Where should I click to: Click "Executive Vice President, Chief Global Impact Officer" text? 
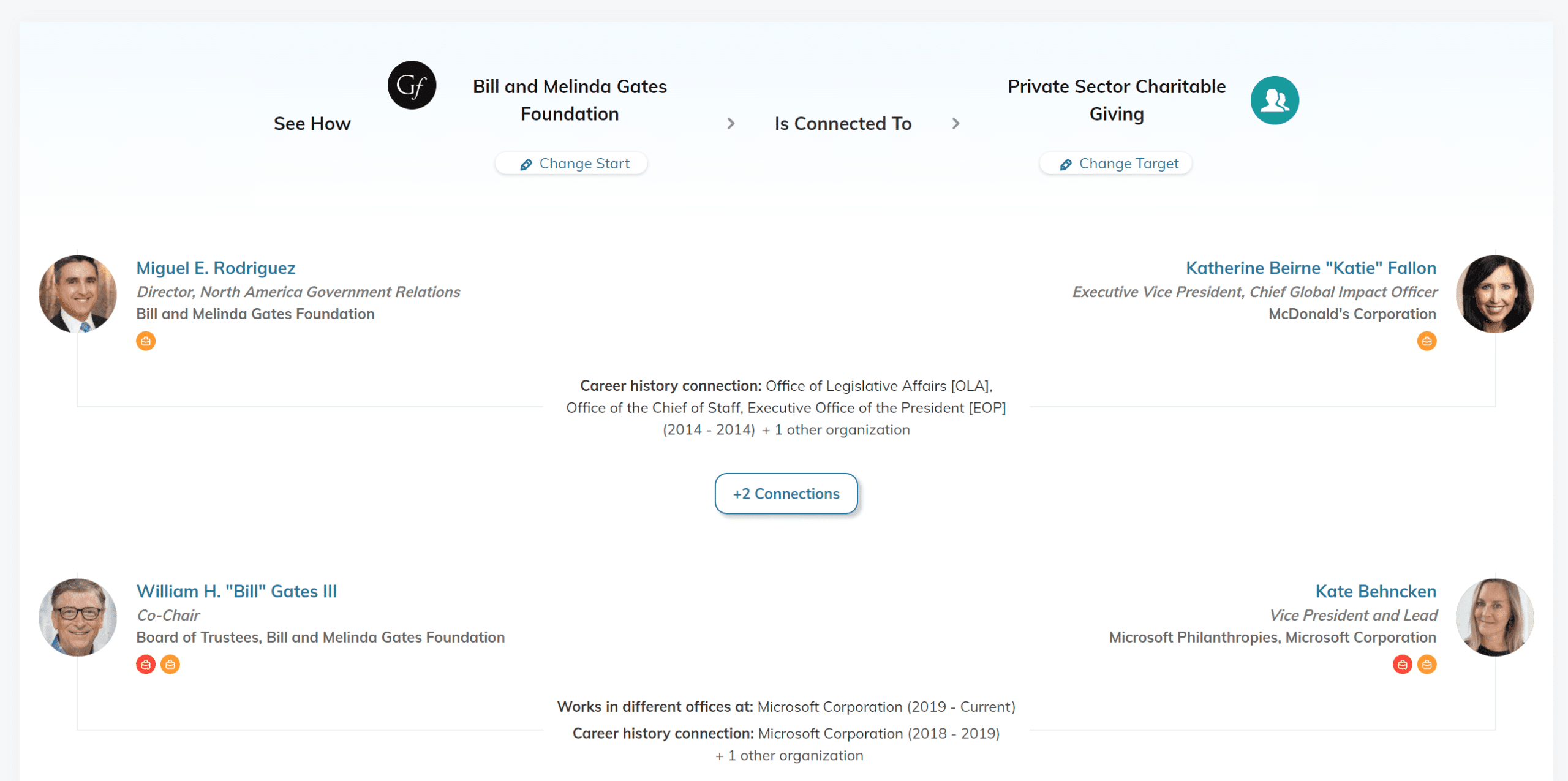click(x=1254, y=292)
